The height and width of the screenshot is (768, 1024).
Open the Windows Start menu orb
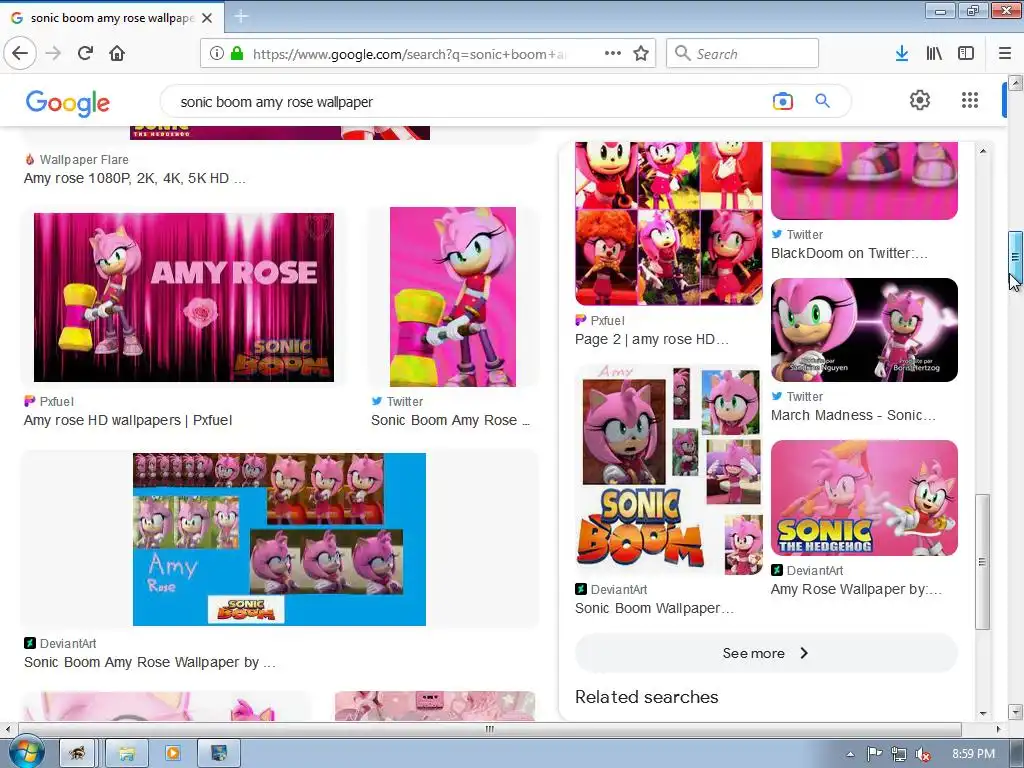click(x=25, y=752)
